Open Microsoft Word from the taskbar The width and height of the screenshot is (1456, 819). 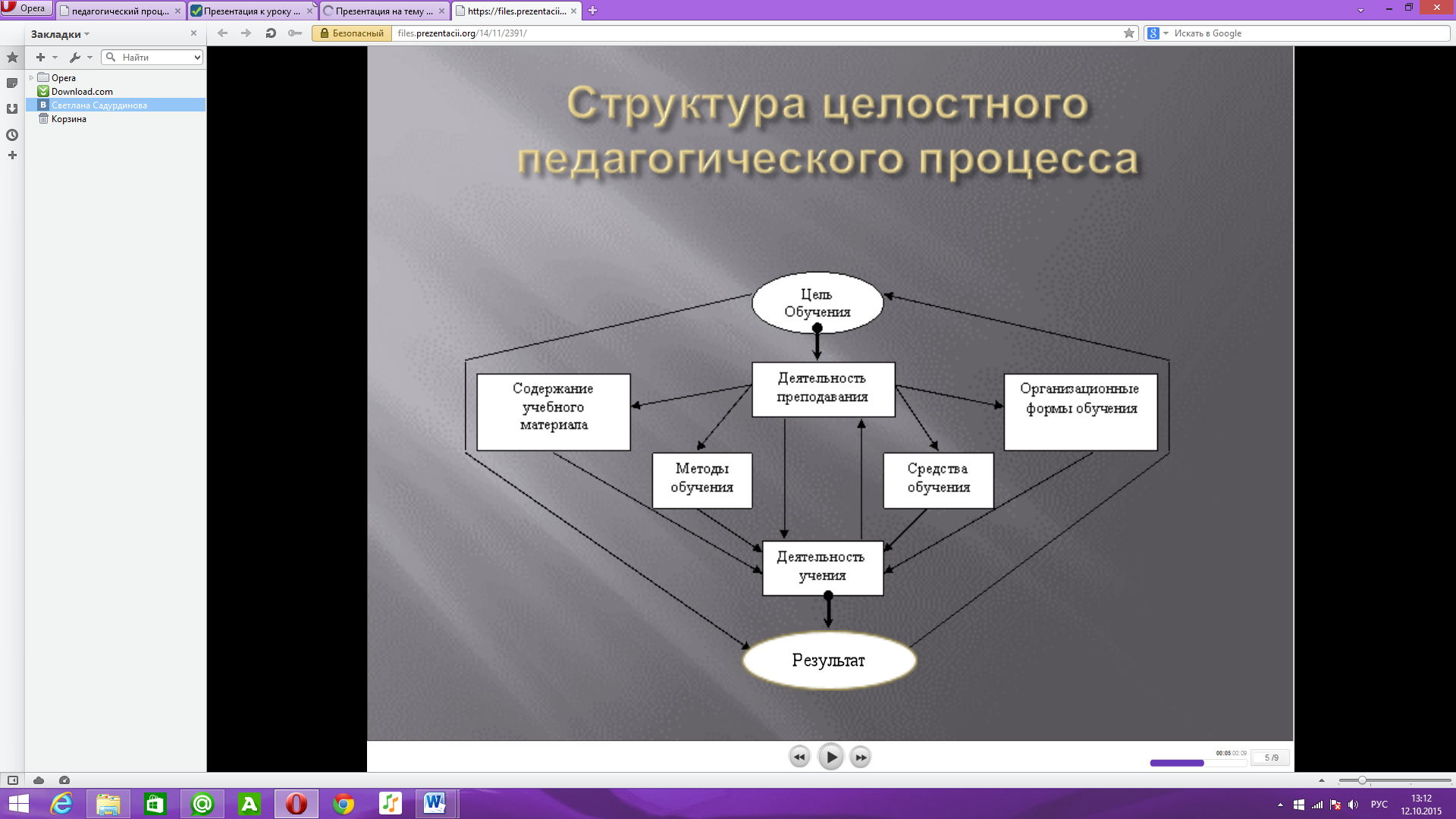pyautogui.click(x=435, y=804)
